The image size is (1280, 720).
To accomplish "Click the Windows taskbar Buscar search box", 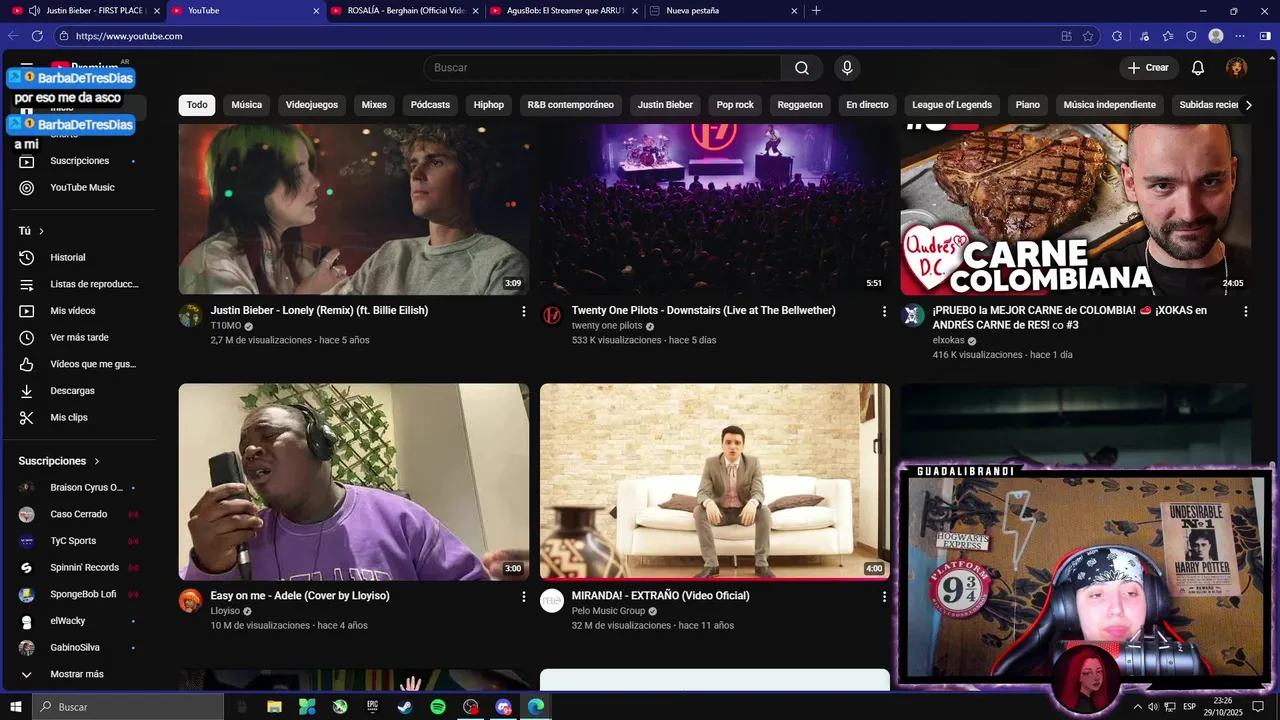I will [128, 707].
